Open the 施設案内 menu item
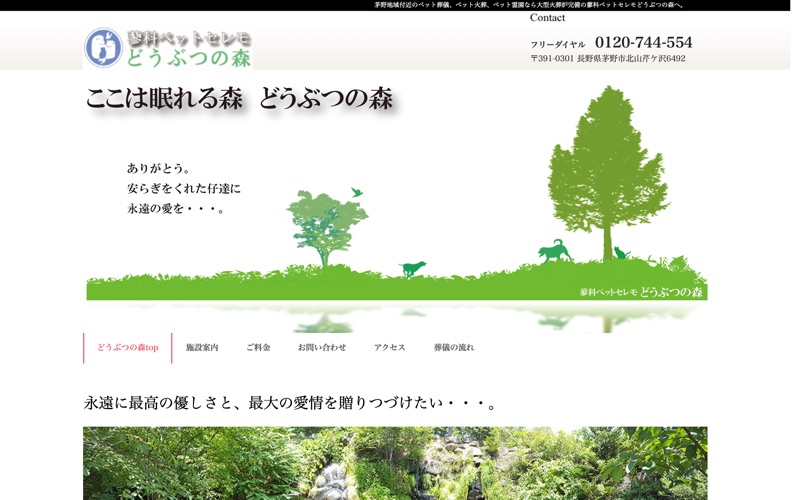Image resolution: width=800 pixels, height=500 pixels. pyautogui.click(x=202, y=348)
